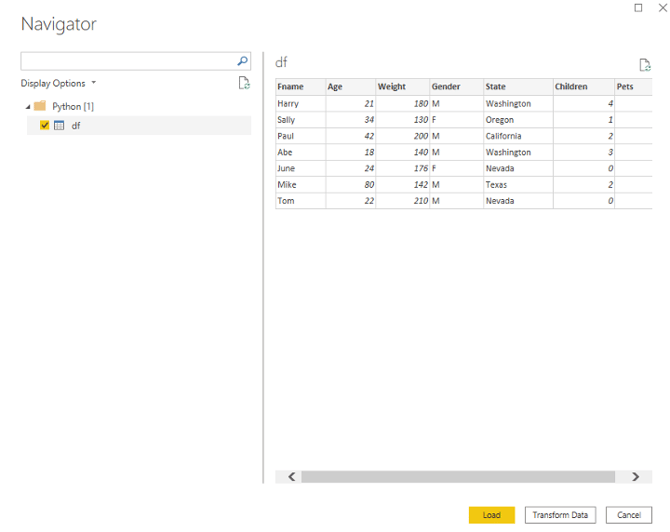Click the horizontal scrollbar thumb
This screenshot has height=532, width=670.
pos(457,477)
